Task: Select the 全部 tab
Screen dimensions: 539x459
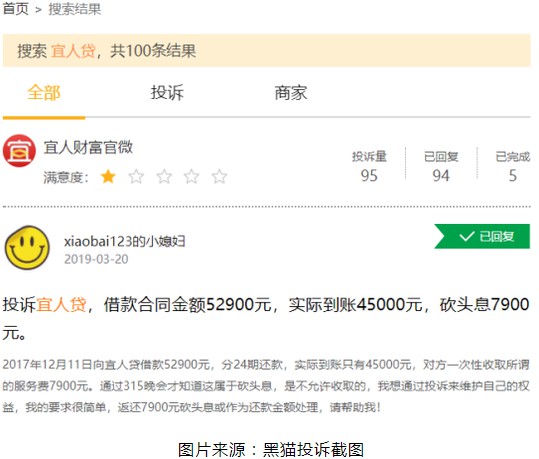Action: 44,93
